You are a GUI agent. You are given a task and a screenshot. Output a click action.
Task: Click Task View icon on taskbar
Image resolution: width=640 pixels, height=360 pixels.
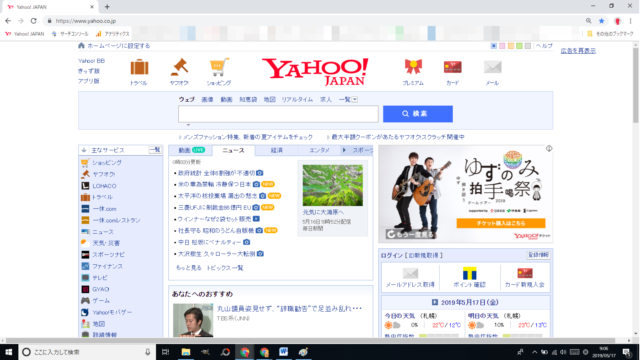[165, 352]
